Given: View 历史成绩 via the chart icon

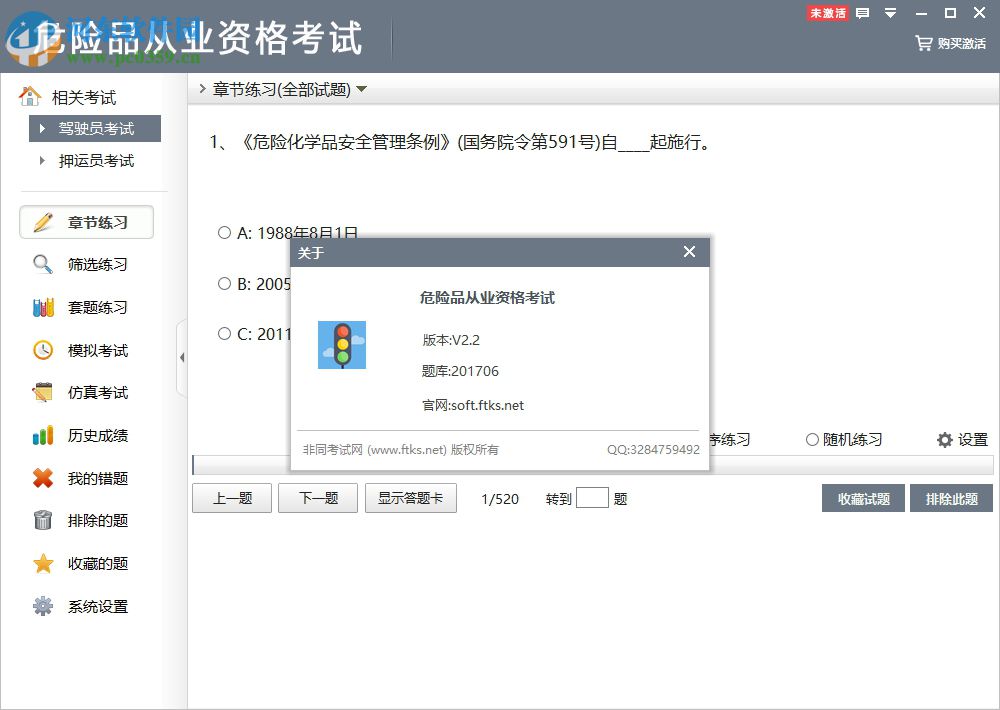Looking at the screenshot, I should tap(42, 435).
